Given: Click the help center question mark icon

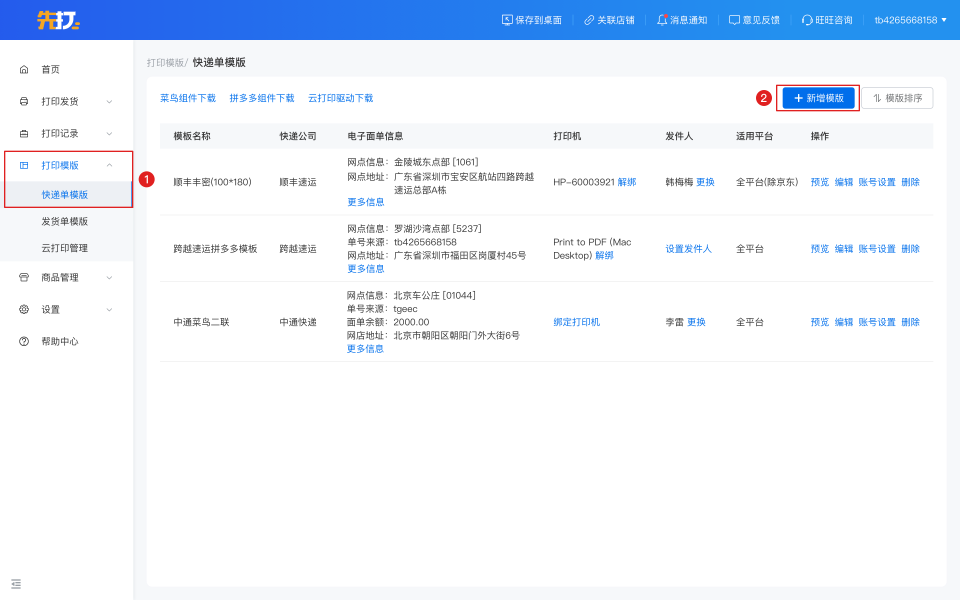Looking at the screenshot, I should coord(24,342).
